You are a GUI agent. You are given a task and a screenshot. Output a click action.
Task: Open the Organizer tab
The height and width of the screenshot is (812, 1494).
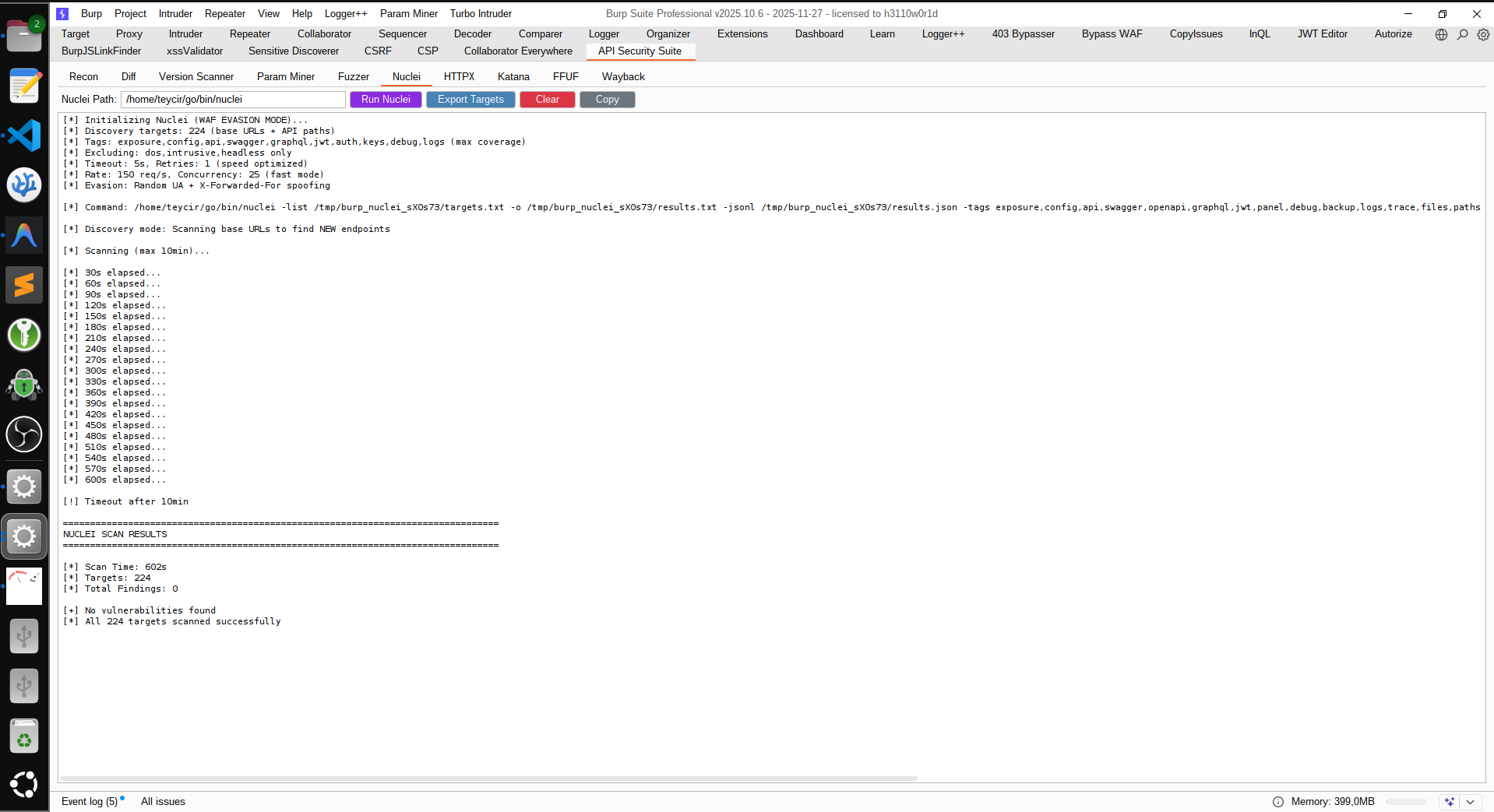coord(668,33)
